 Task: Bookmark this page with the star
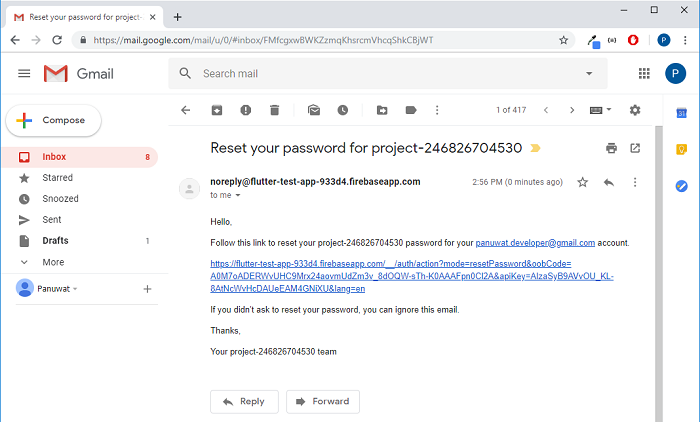(x=563, y=40)
